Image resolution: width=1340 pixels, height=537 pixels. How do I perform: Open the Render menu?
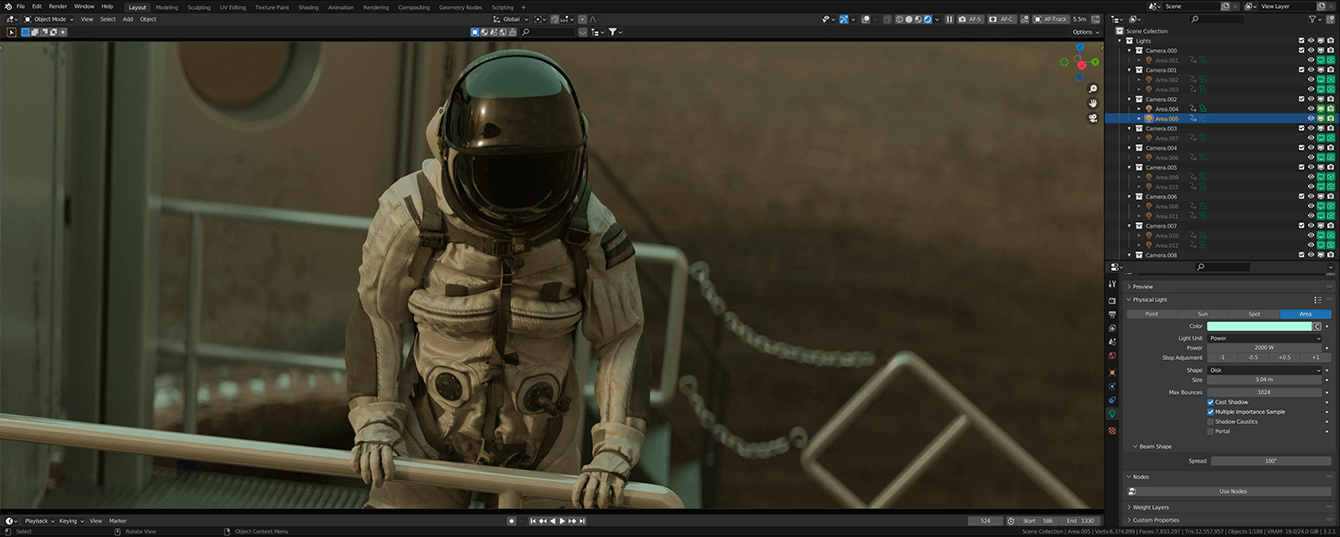click(58, 7)
